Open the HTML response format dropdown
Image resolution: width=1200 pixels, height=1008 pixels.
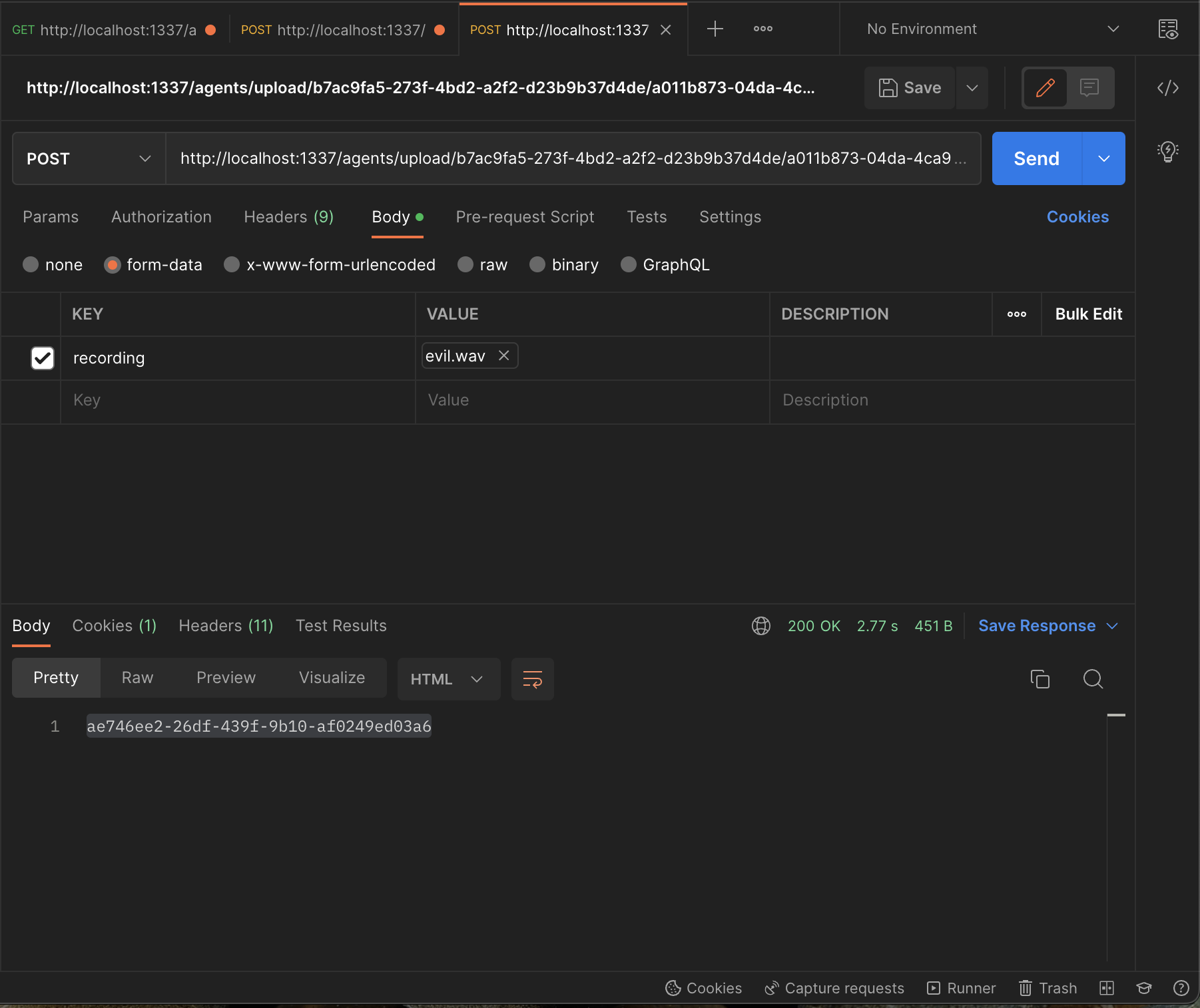point(448,679)
